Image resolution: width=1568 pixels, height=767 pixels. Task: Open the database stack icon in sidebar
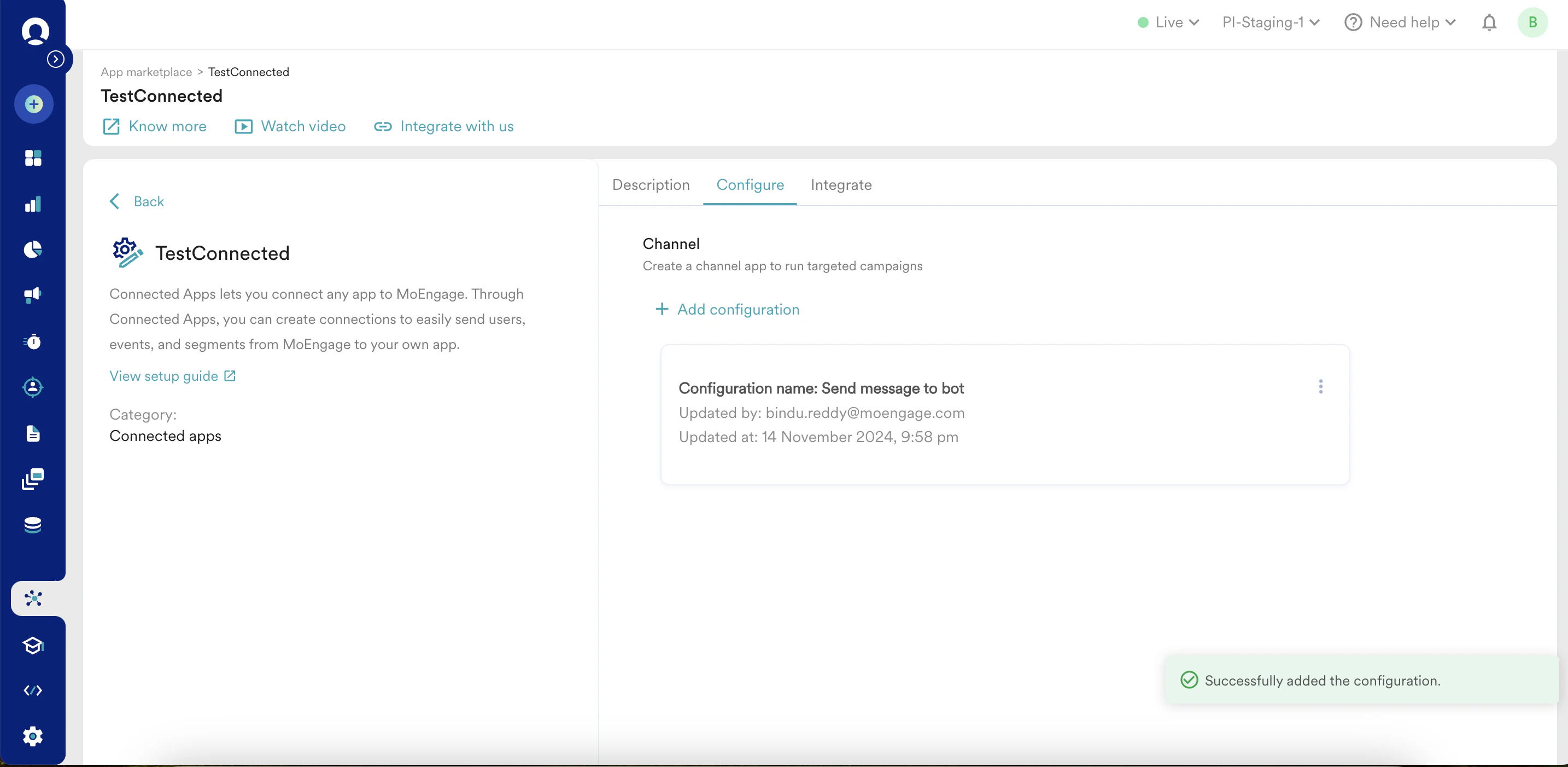(33, 525)
